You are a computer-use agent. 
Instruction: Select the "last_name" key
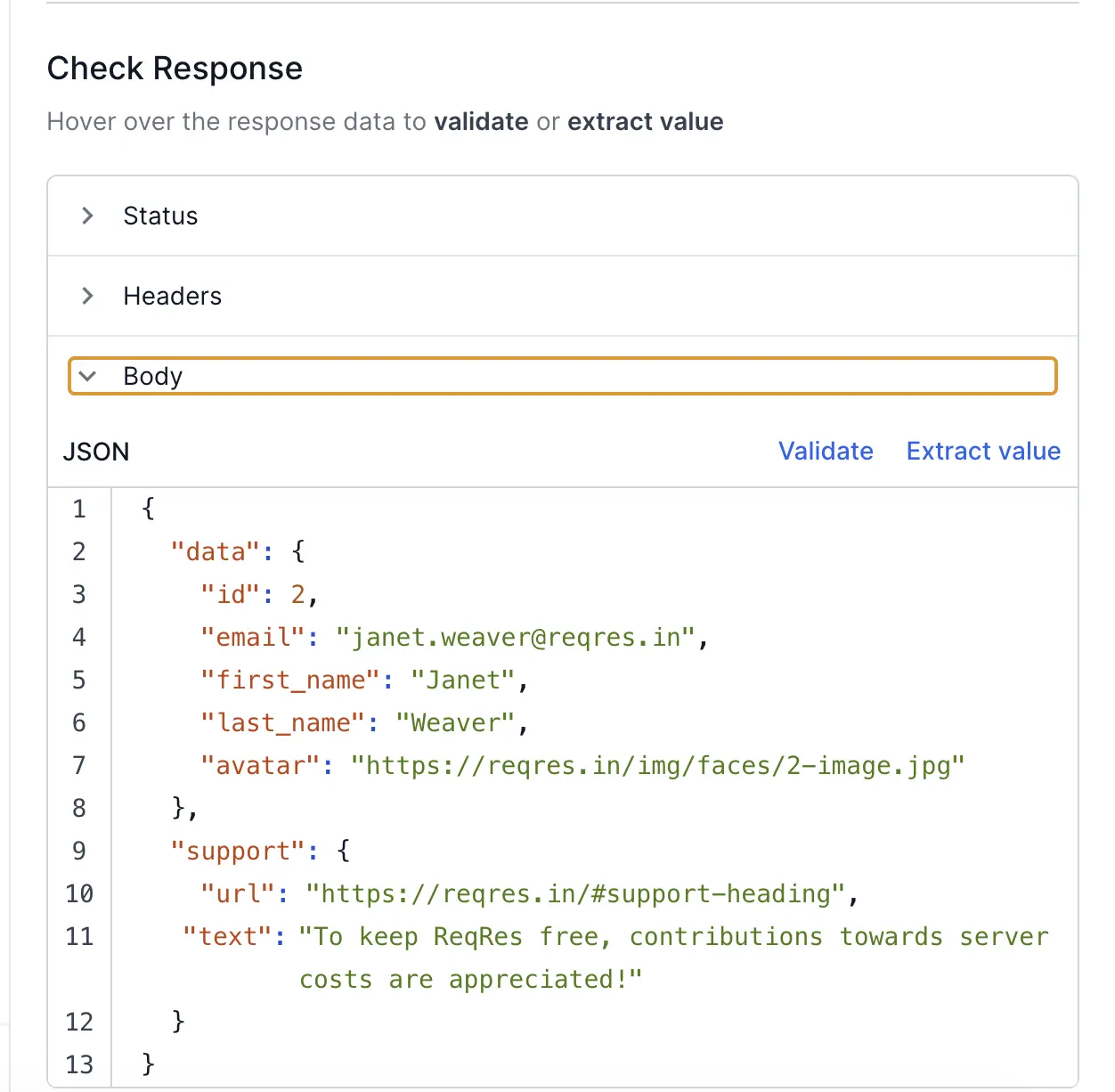pos(283,723)
